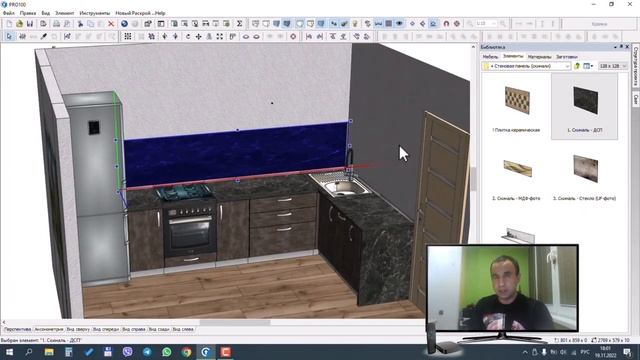The width and height of the screenshot is (640, 360).
Task: Save the project with the floppy disk icon
Action: (x=29, y=24)
